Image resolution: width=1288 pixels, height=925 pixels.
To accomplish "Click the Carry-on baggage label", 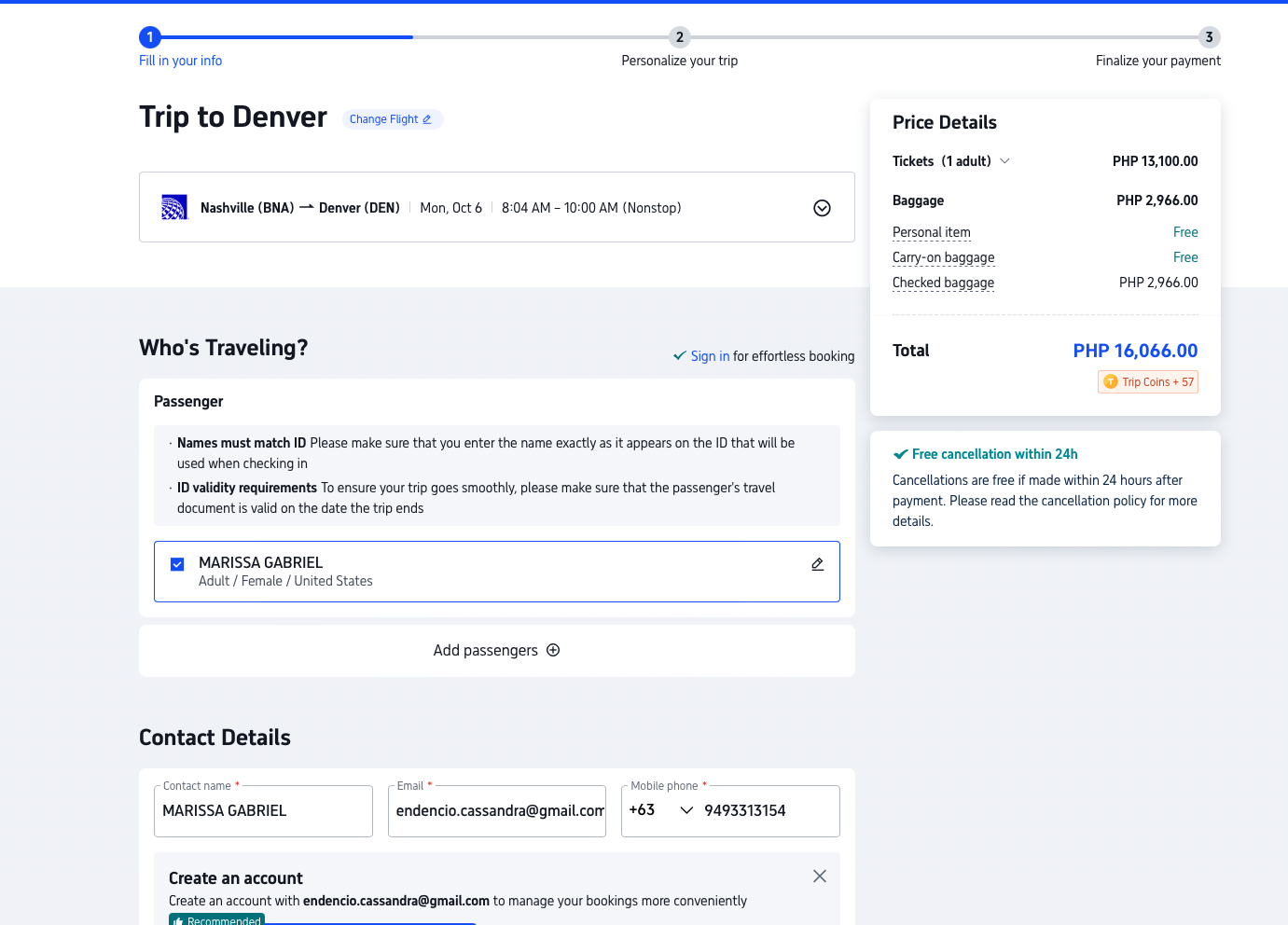I will click(944, 257).
